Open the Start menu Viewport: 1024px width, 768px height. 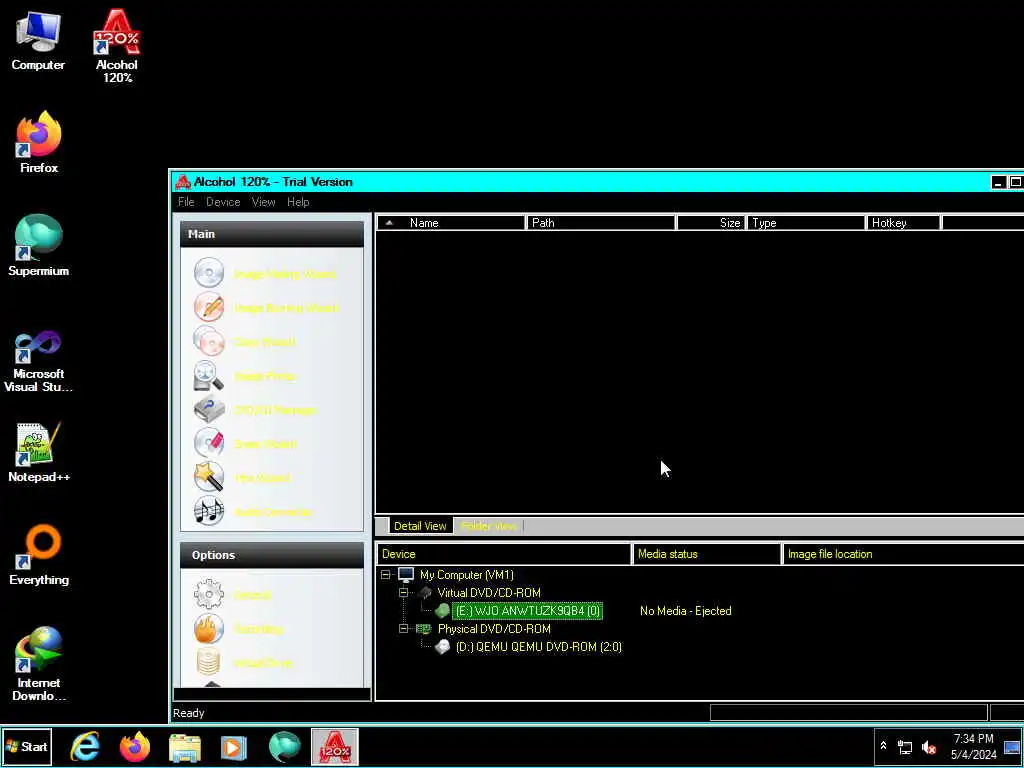coord(27,746)
